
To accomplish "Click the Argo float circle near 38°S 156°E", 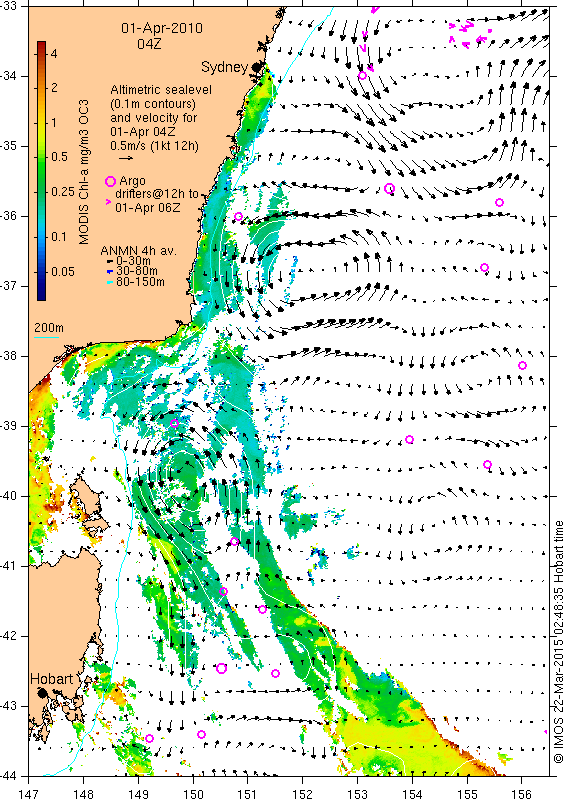I will pos(522,365).
